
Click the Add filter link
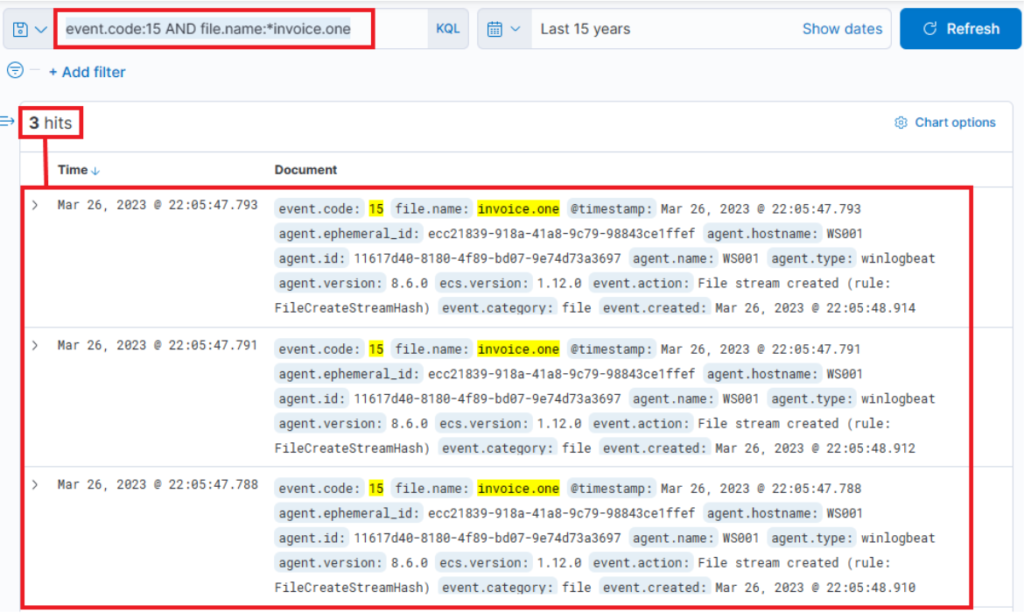click(87, 72)
